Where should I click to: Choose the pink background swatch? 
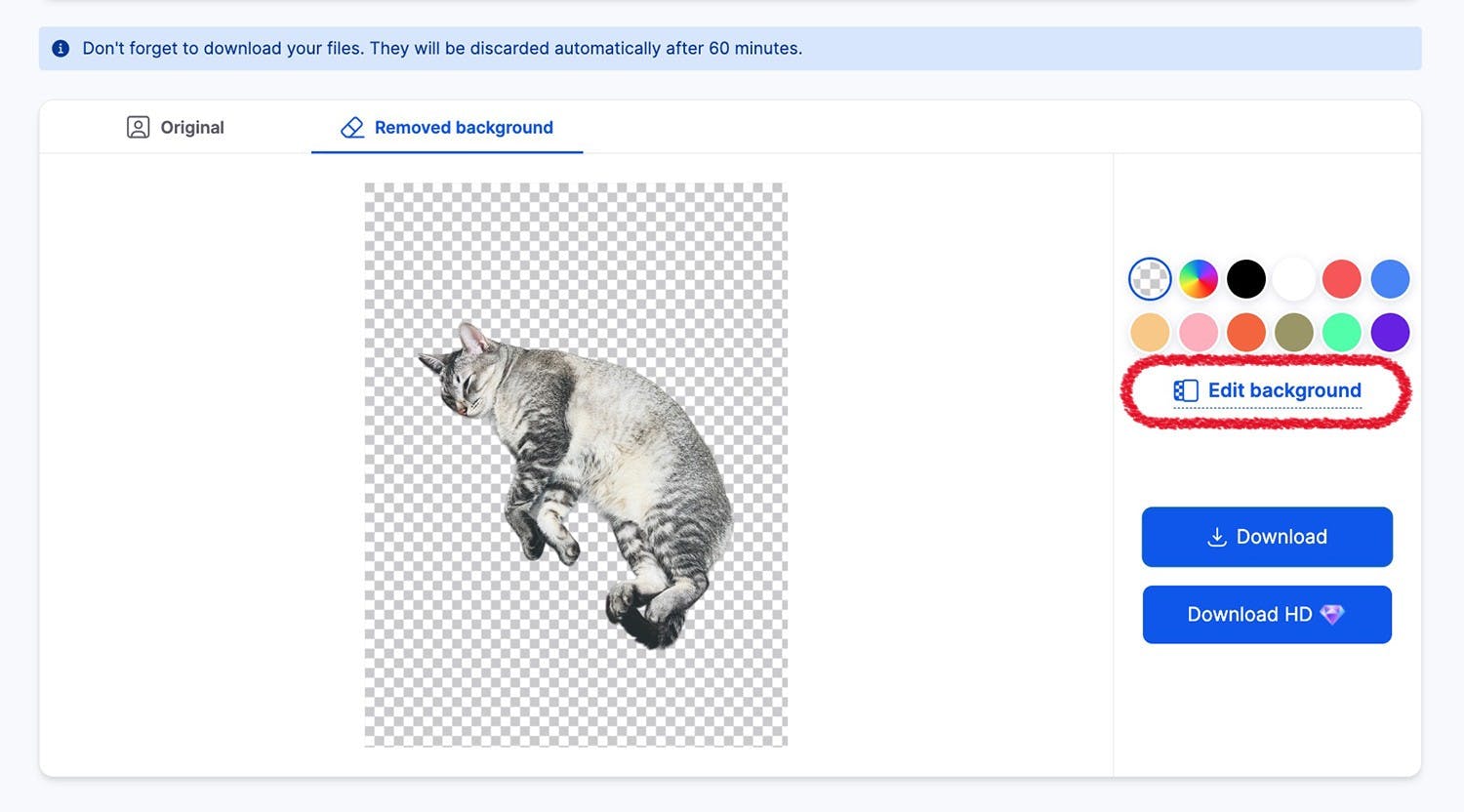coord(1198,333)
